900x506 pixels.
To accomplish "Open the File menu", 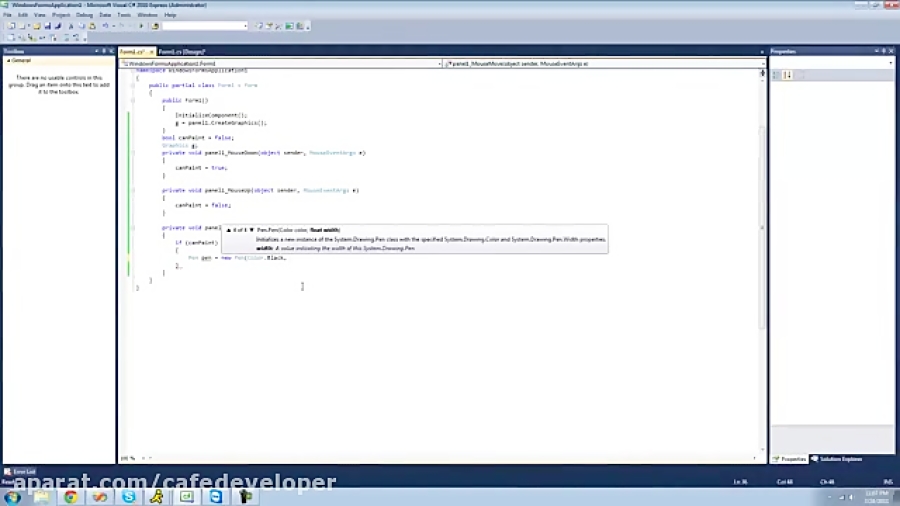I will click(7, 15).
